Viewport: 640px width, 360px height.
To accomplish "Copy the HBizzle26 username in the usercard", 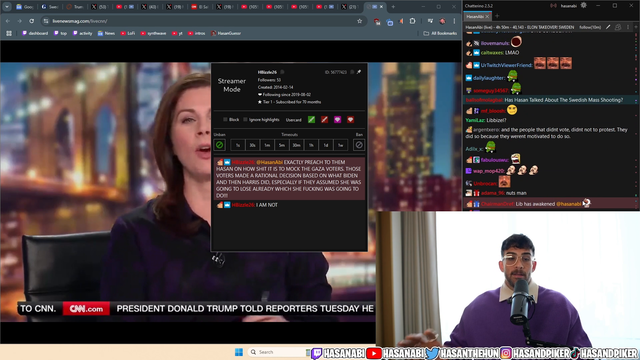I will click(x=282, y=72).
